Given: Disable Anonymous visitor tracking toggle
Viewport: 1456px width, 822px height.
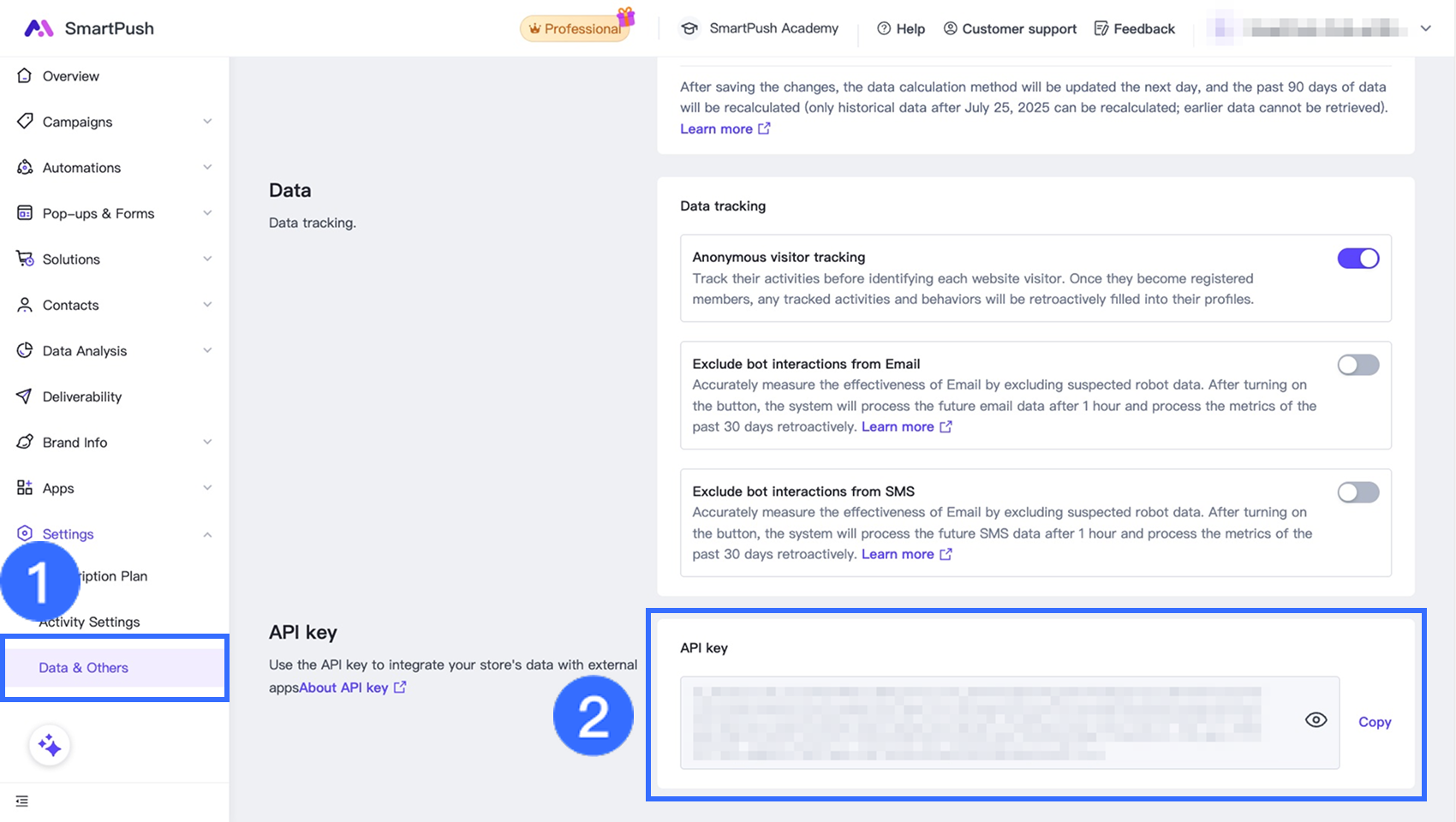Looking at the screenshot, I should [1358, 259].
